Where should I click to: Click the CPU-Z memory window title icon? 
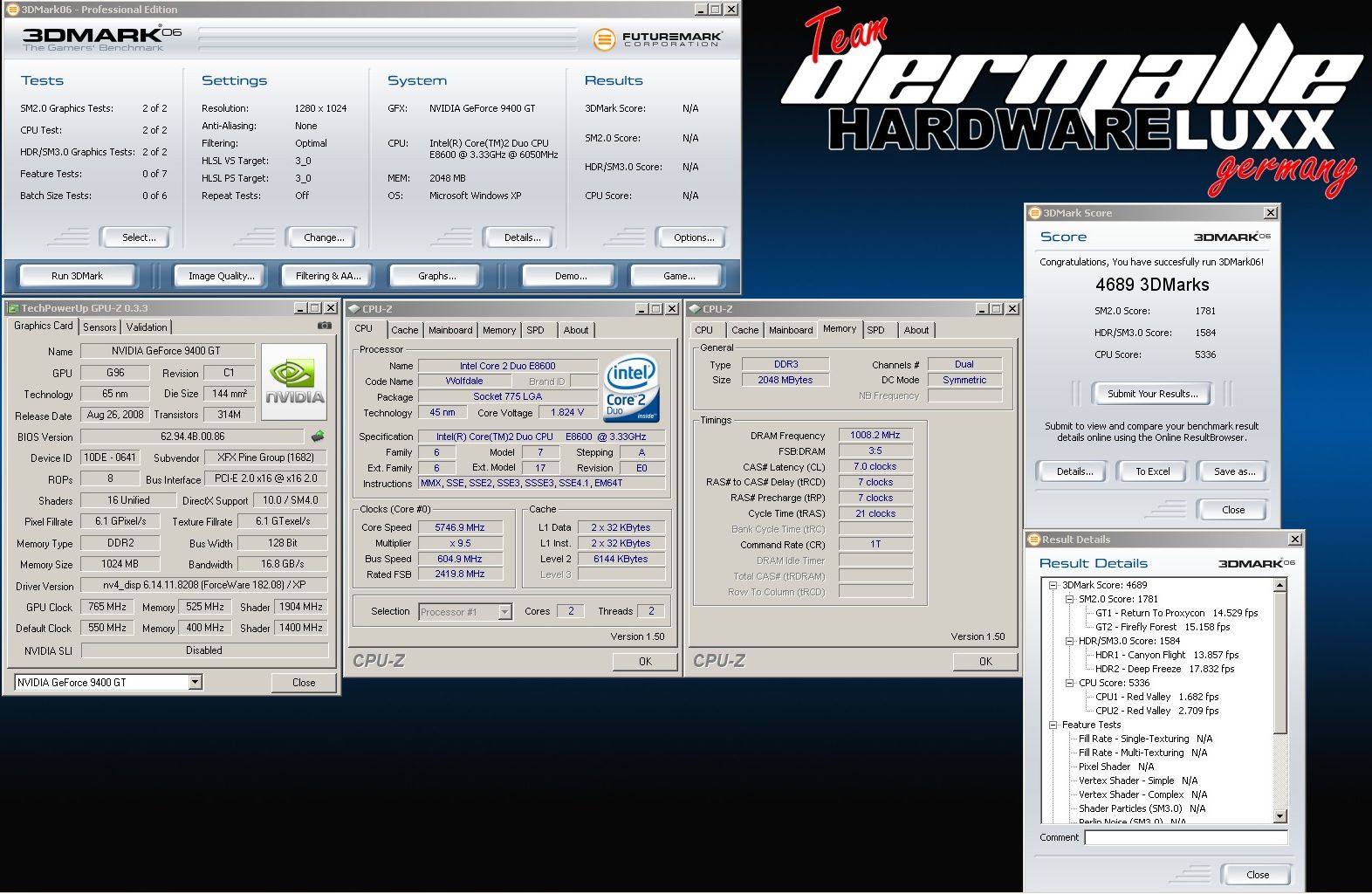point(695,309)
